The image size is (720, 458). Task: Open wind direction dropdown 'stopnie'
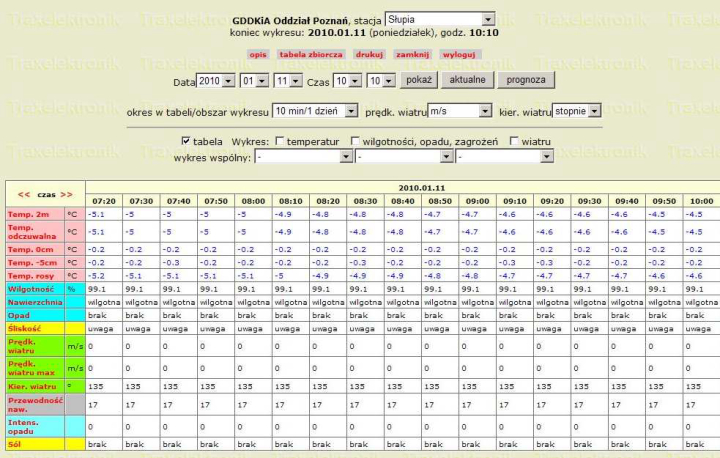[x=576, y=111]
